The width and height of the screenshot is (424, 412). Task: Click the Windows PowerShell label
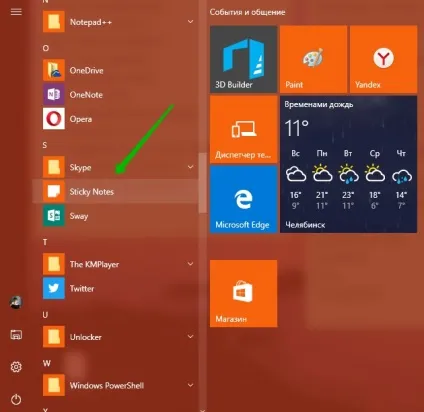107,386
